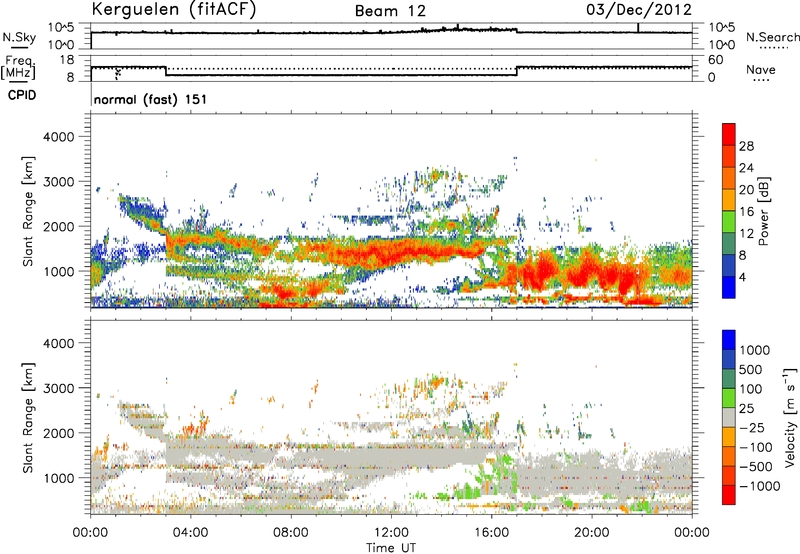This screenshot has height=554, width=800.
Task: Click the "25" label on Velocity colorbar
Action: click(x=746, y=409)
